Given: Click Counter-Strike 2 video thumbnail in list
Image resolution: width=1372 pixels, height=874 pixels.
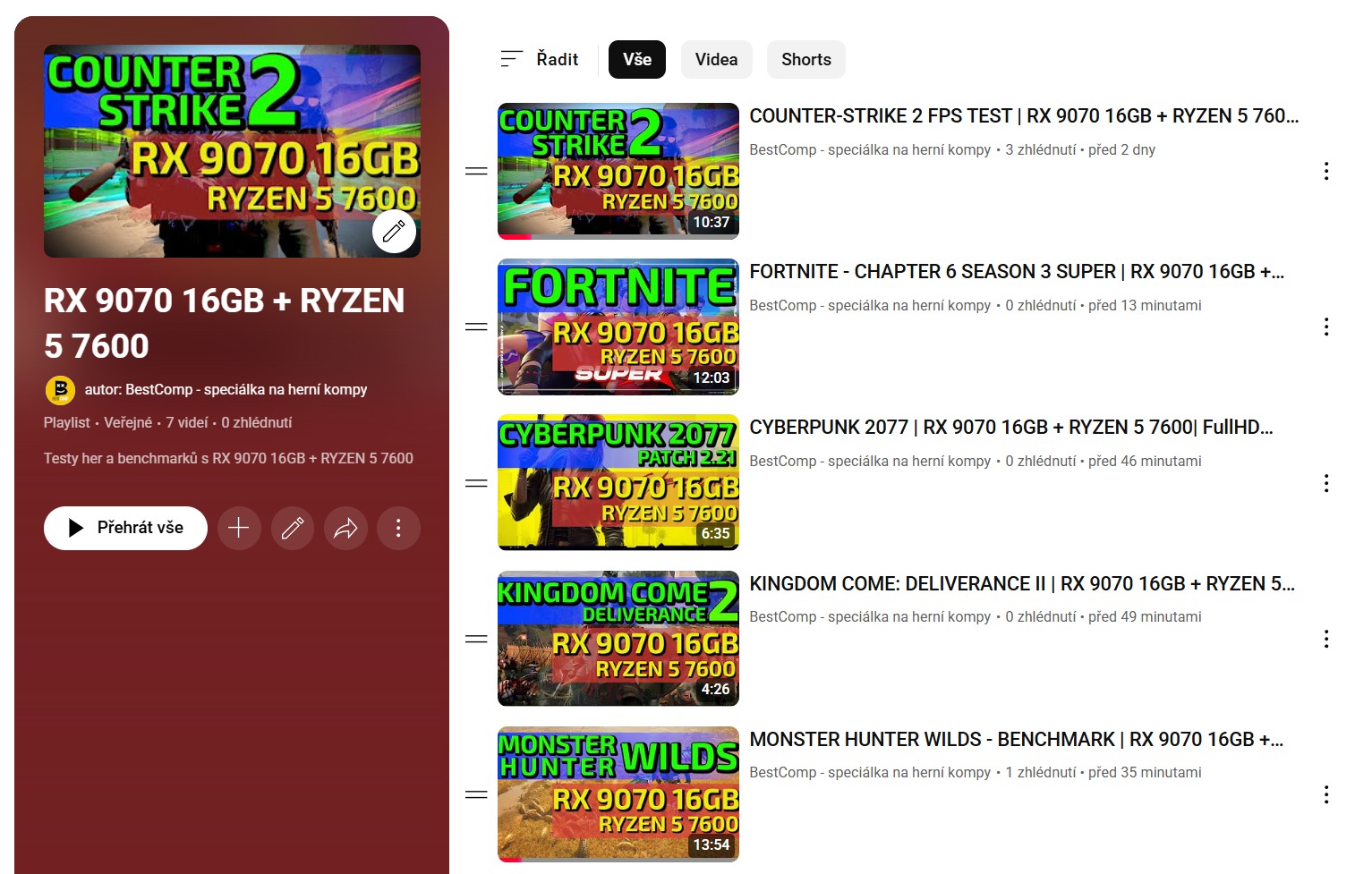Looking at the screenshot, I should point(618,171).
